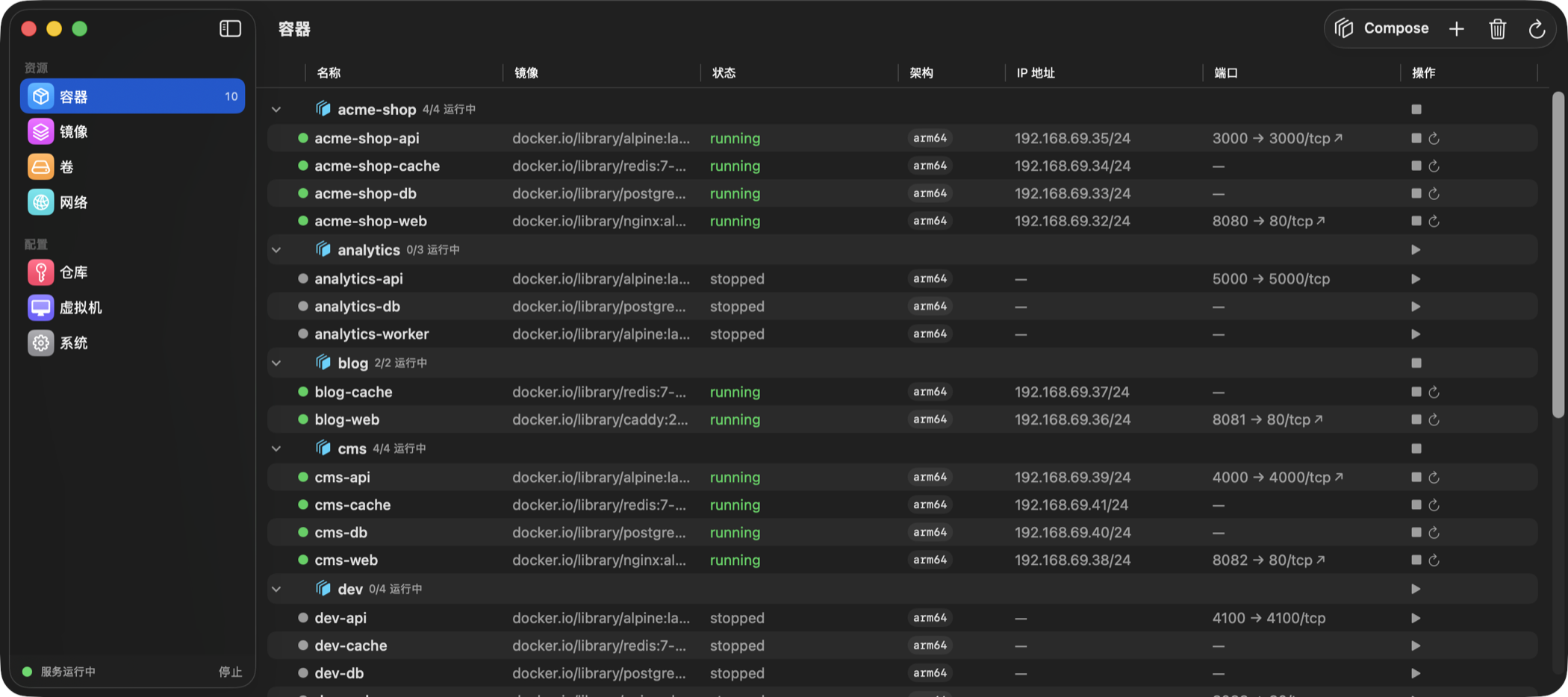Open 虚拟机 in the sidebar
Viewport: 1568px width, 697px height.
132,307
